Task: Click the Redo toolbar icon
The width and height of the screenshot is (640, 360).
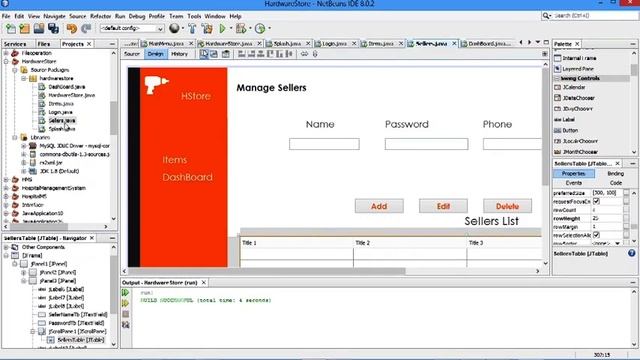Action: click(86, 29)
